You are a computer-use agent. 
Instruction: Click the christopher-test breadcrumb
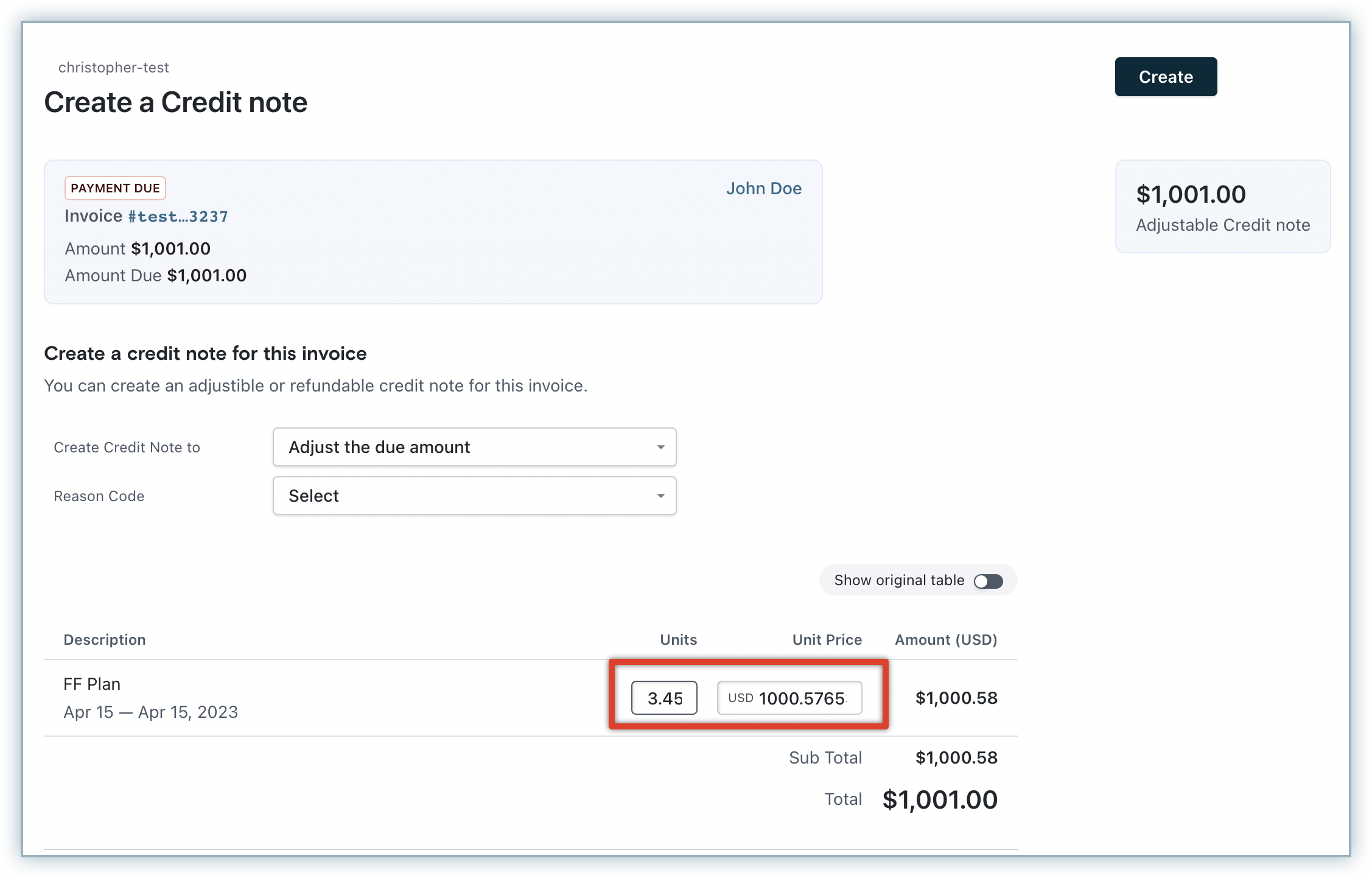click(113, 68)
